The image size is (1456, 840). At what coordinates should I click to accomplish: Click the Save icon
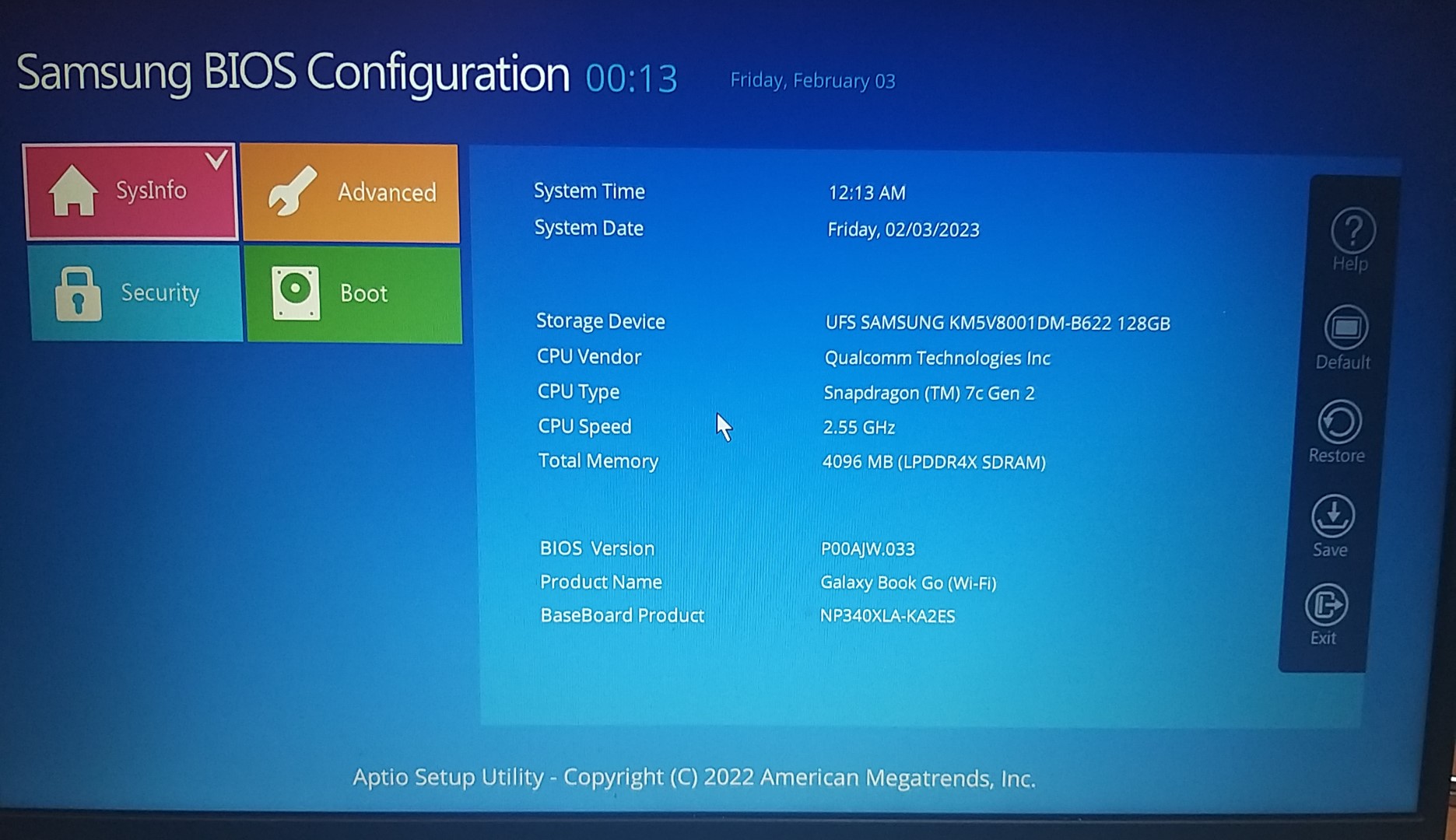click(x=1332, y=516)
